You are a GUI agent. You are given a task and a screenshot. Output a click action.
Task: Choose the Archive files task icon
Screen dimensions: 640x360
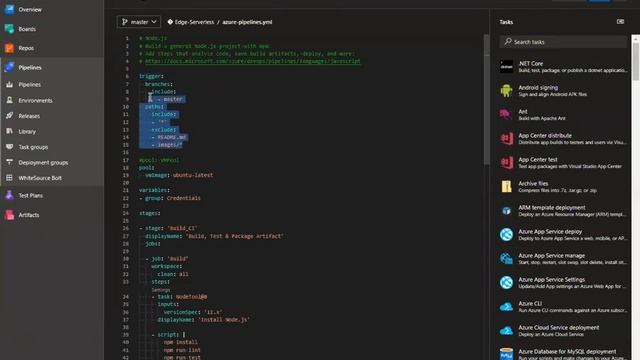click(507, 187)
